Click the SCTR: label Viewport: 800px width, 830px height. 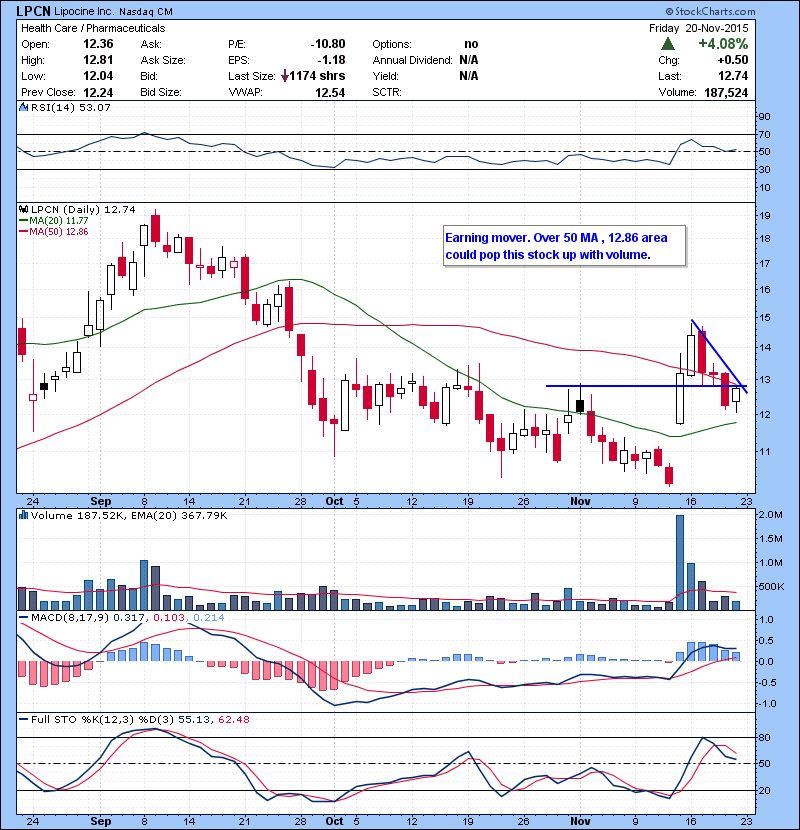coord(387,92)
